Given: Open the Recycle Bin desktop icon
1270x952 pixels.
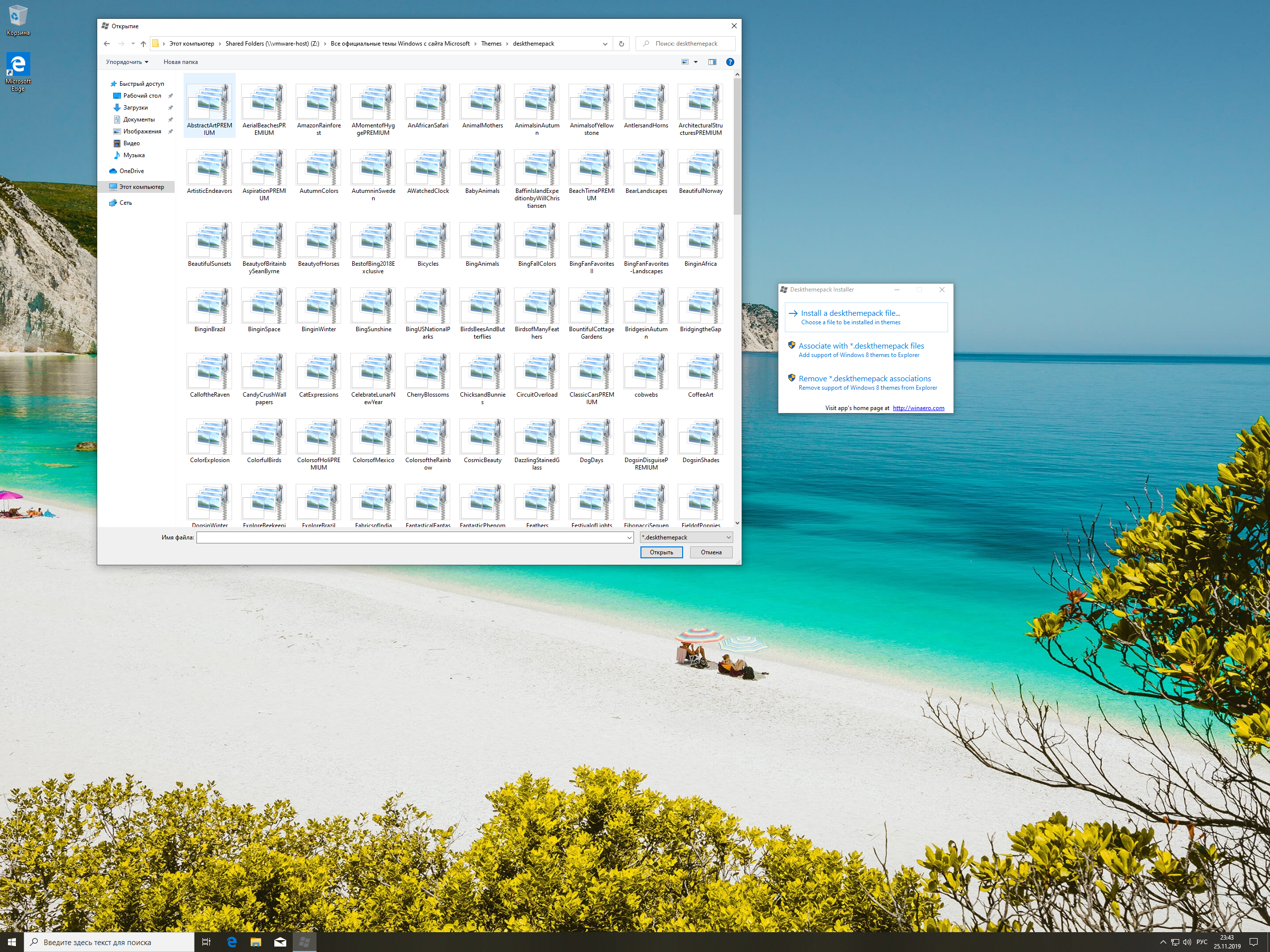Looking at the screenshot, I should (18, 21).
